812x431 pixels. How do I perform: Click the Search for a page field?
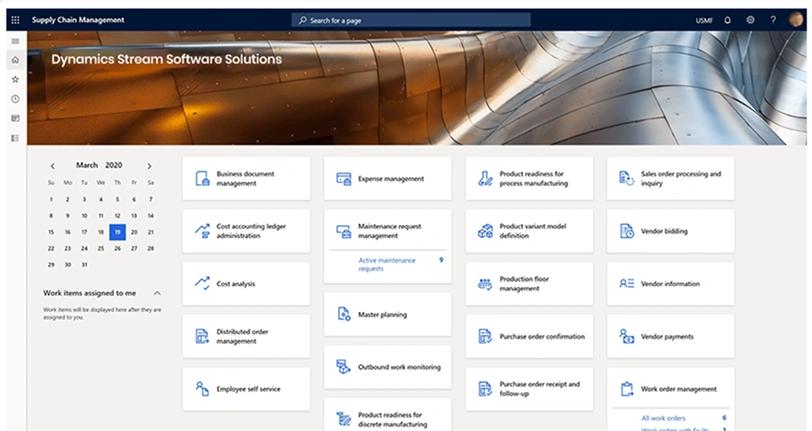pyautogui.click(x=411, y=20)
